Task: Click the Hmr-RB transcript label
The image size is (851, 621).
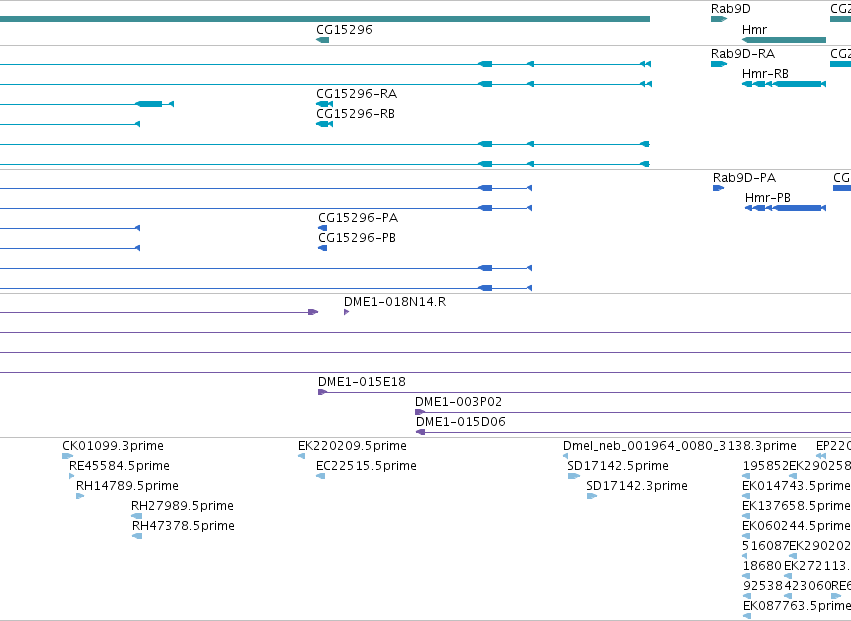Action: point(765,73)
